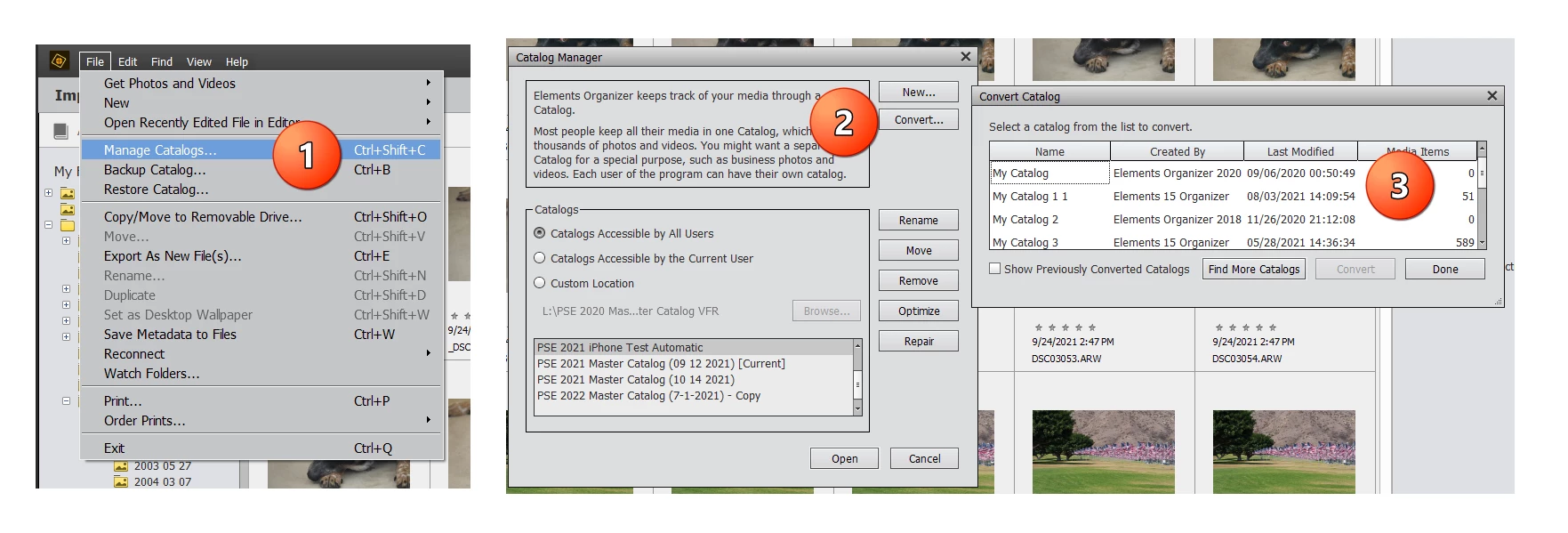The height and width of the screenshot is (533, 1568).
Task: Choose Save Metadata to Files
Action: pos(260,334)
